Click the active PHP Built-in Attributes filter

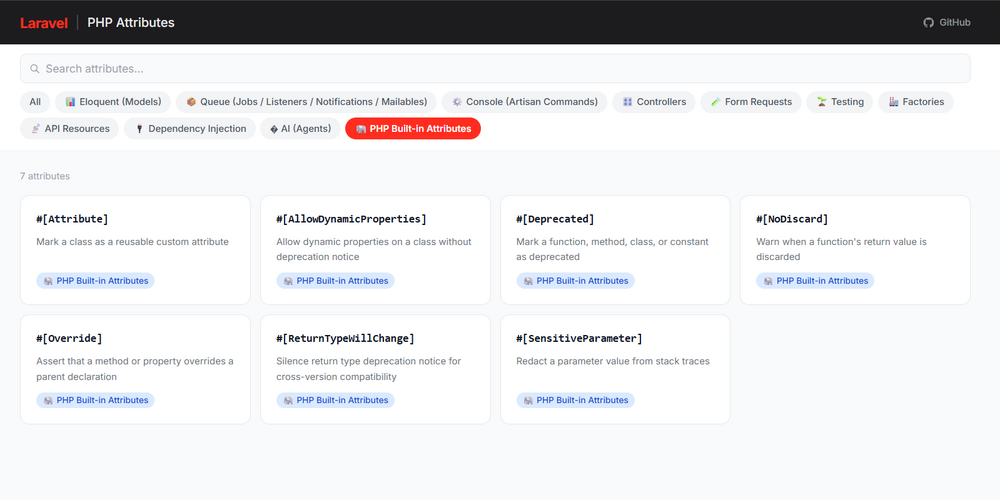[412, 129]
